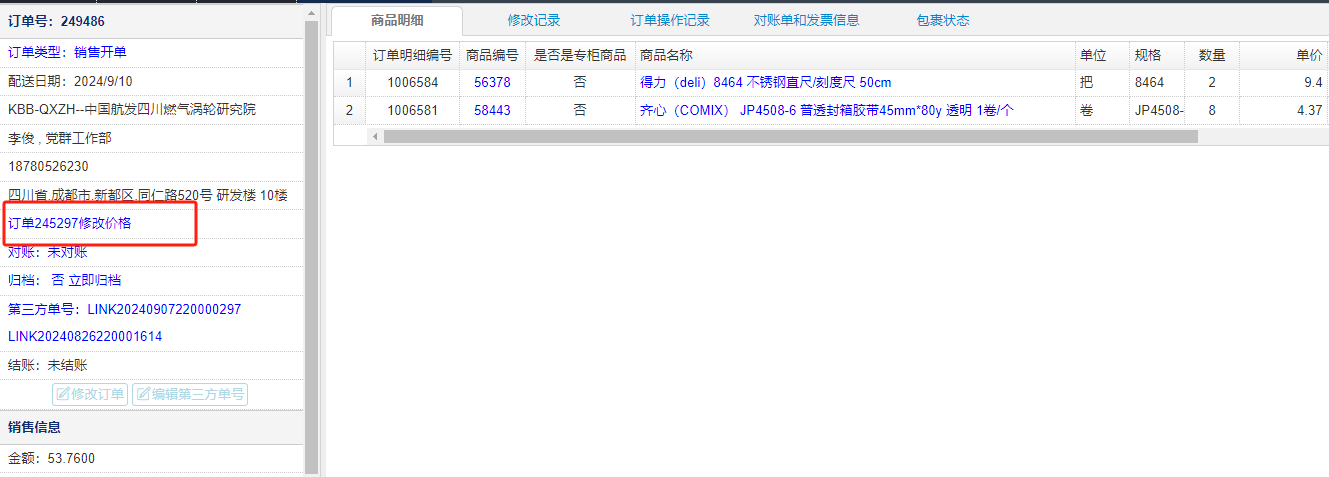
Task: Click the quantity 8 cell
Action: pos(1212,110)
